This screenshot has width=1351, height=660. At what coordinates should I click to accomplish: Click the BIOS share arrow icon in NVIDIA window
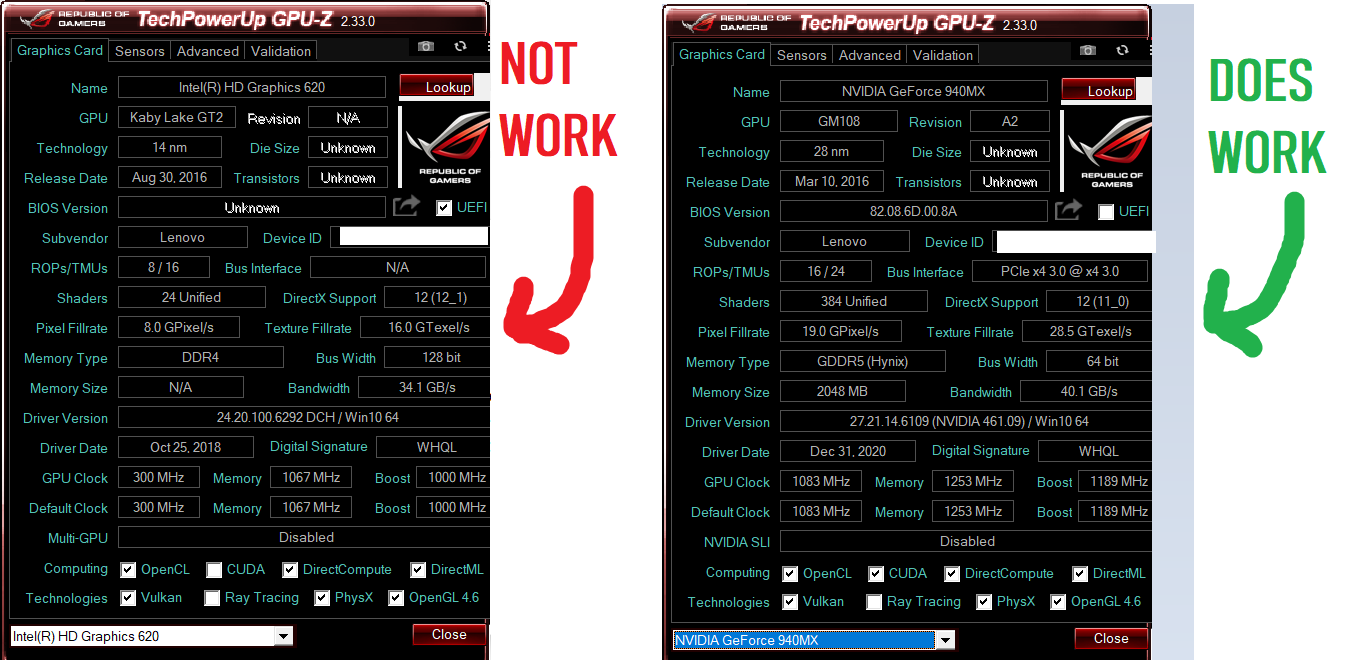point(1068,211)
